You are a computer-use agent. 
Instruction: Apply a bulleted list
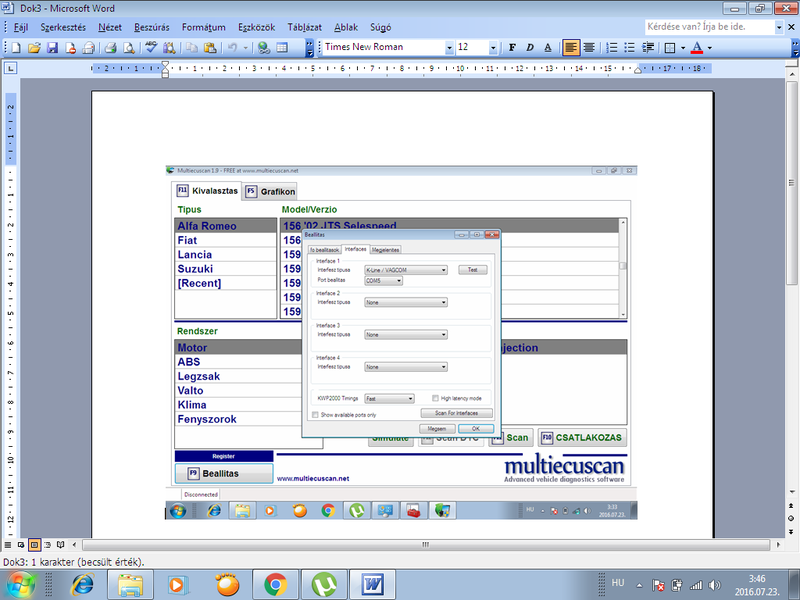[x=630, y=48]
